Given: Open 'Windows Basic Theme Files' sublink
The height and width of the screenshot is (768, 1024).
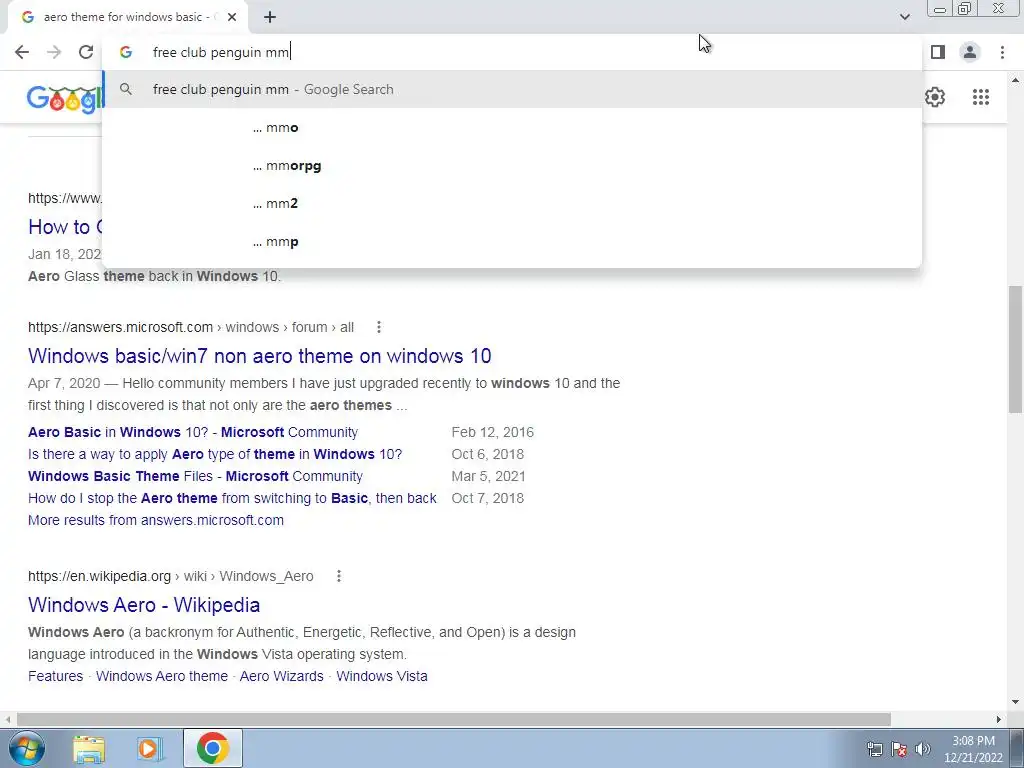Looking at the screenshot, I should pos(195,476).
